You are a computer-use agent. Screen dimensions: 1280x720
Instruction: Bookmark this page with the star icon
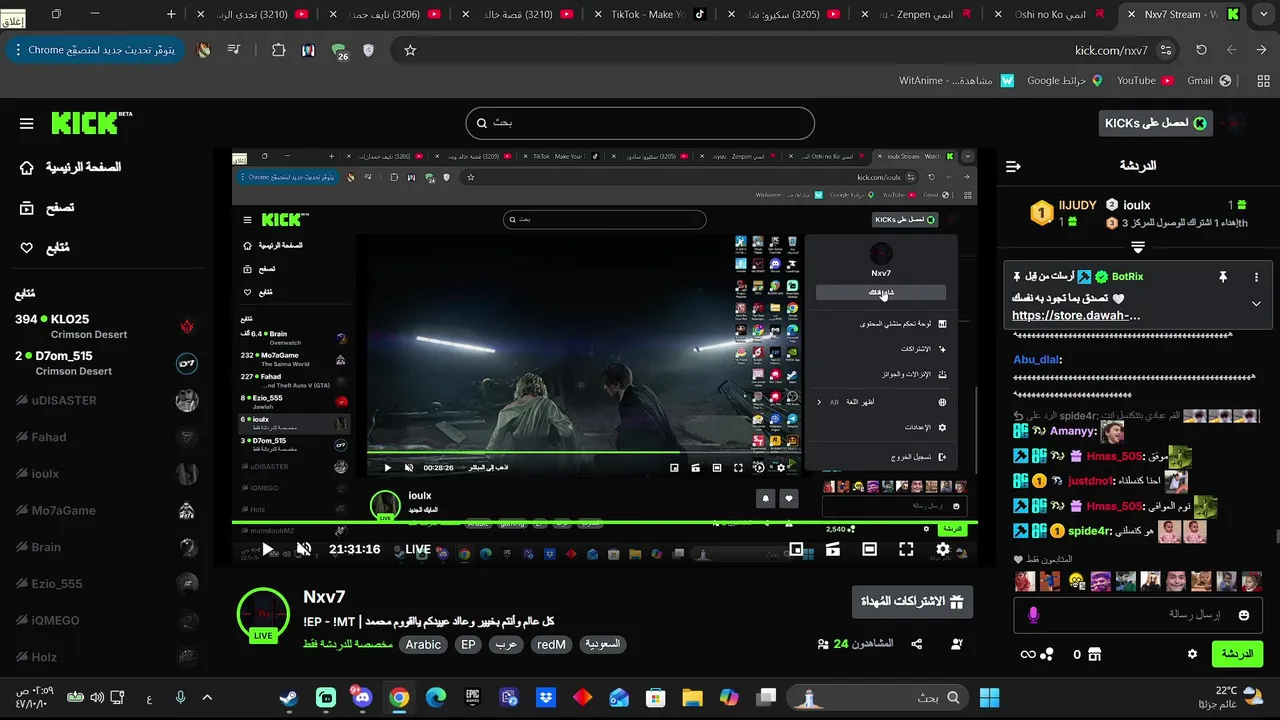click(x=410, y=50)
